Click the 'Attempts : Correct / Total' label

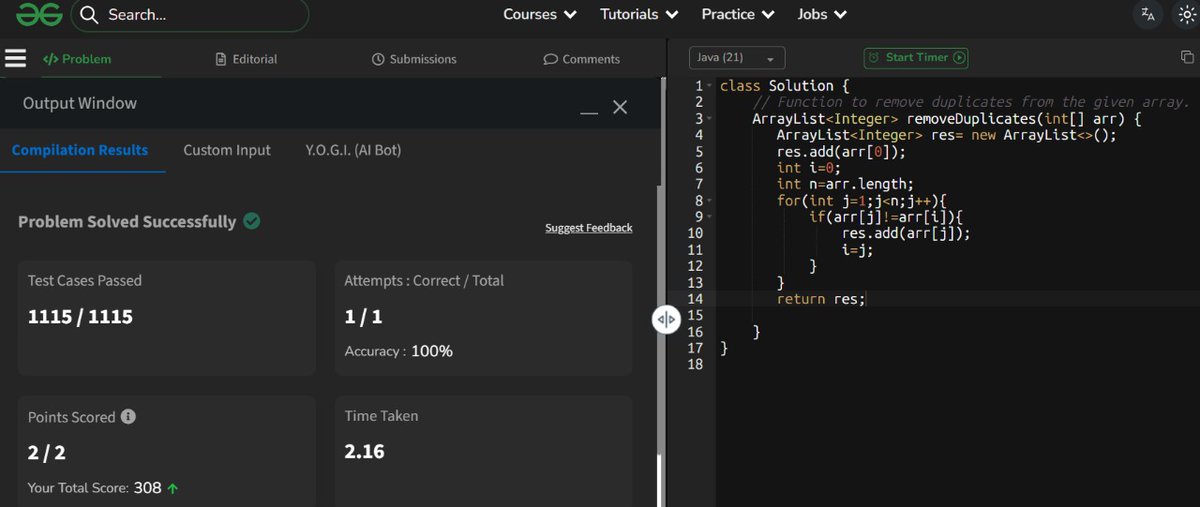coord(424,281)
